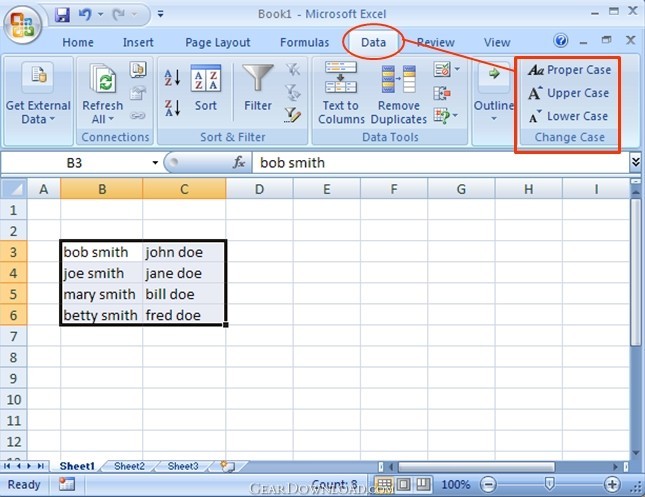Image resolution: width=645 pixels, height=497 pixels.
Task: Open the Home tab
Action: coord(78,42)
